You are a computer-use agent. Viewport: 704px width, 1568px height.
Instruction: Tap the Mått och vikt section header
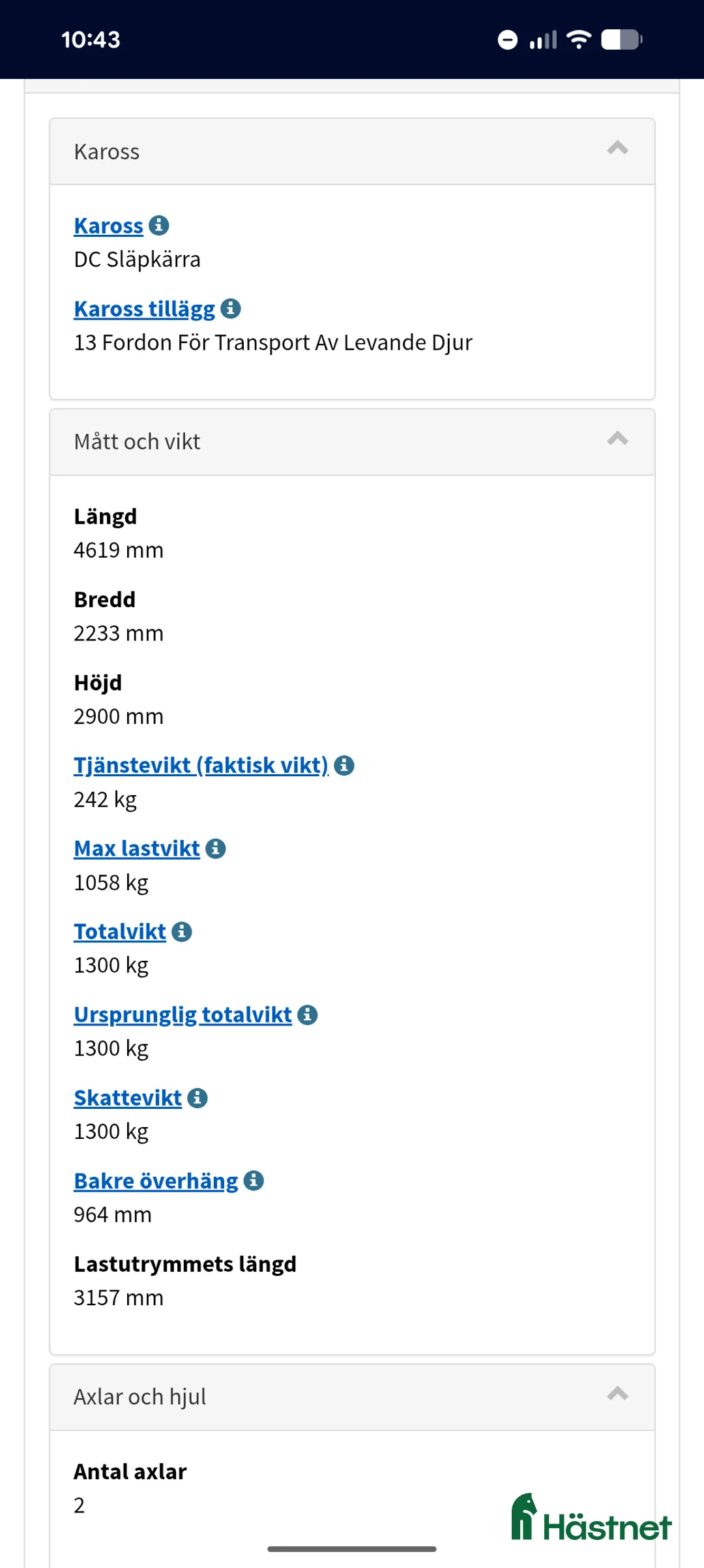(137, 441)
